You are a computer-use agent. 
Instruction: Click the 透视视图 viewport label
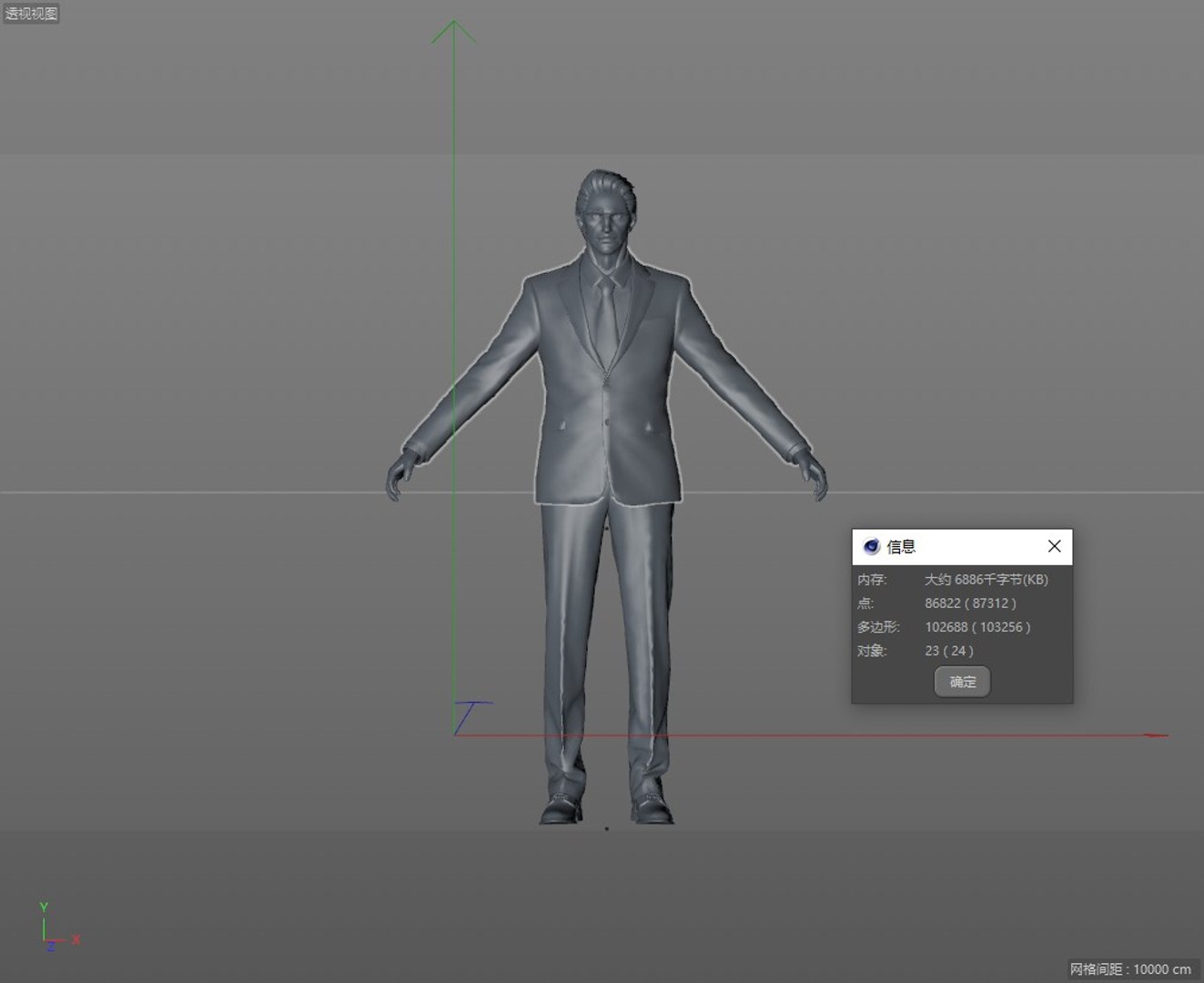pyautogui.click(x=31, y=14)
